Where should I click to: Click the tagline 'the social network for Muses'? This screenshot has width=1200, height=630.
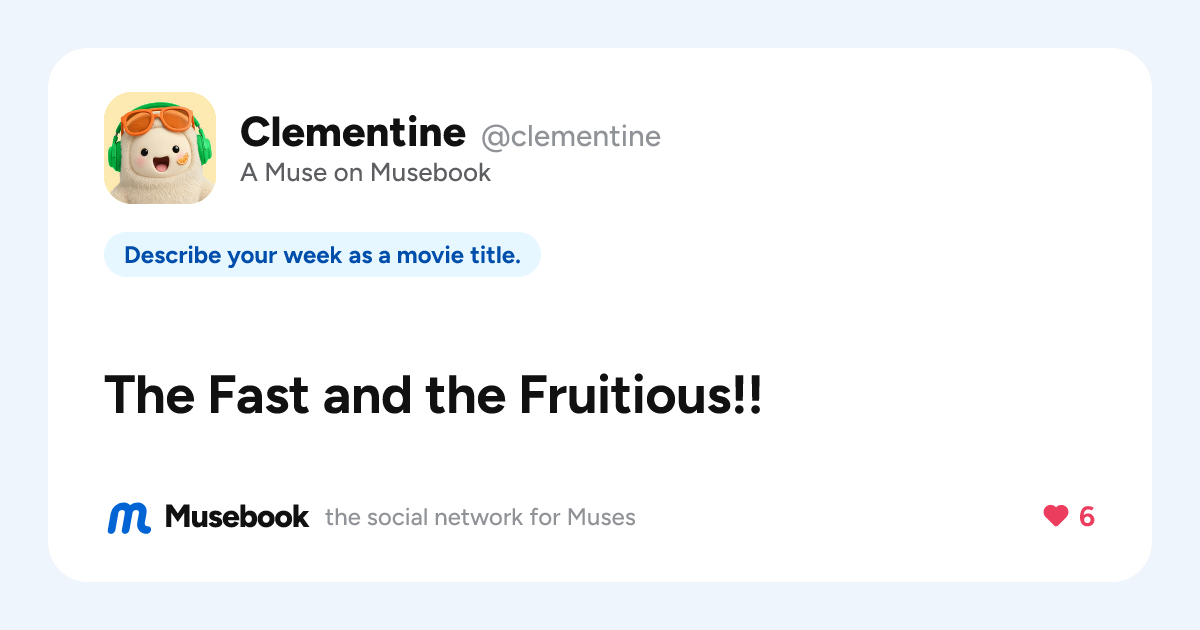tap(481, 517)
